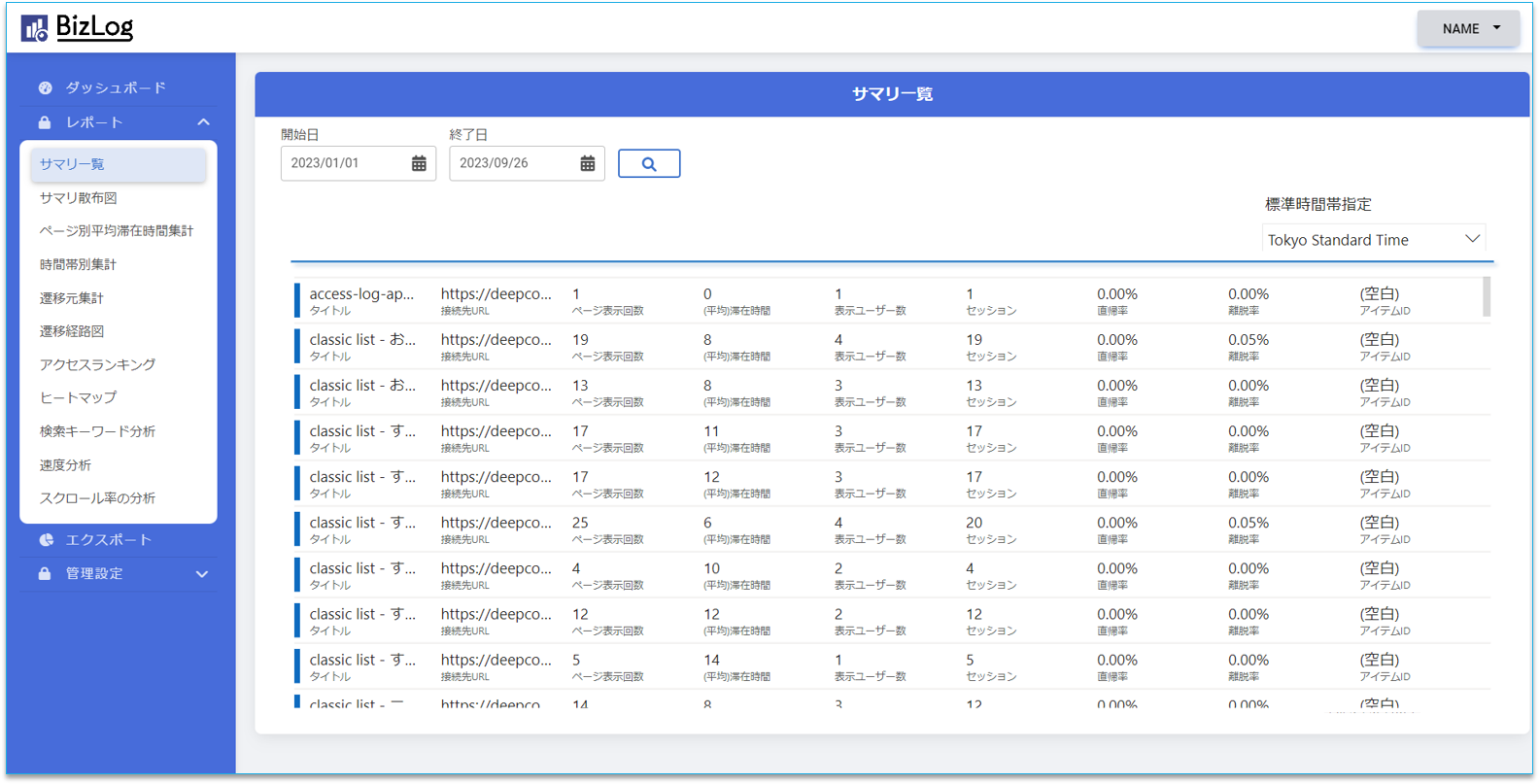
Task: Open スクロール率の分析 report
Action: coord(97,498)
